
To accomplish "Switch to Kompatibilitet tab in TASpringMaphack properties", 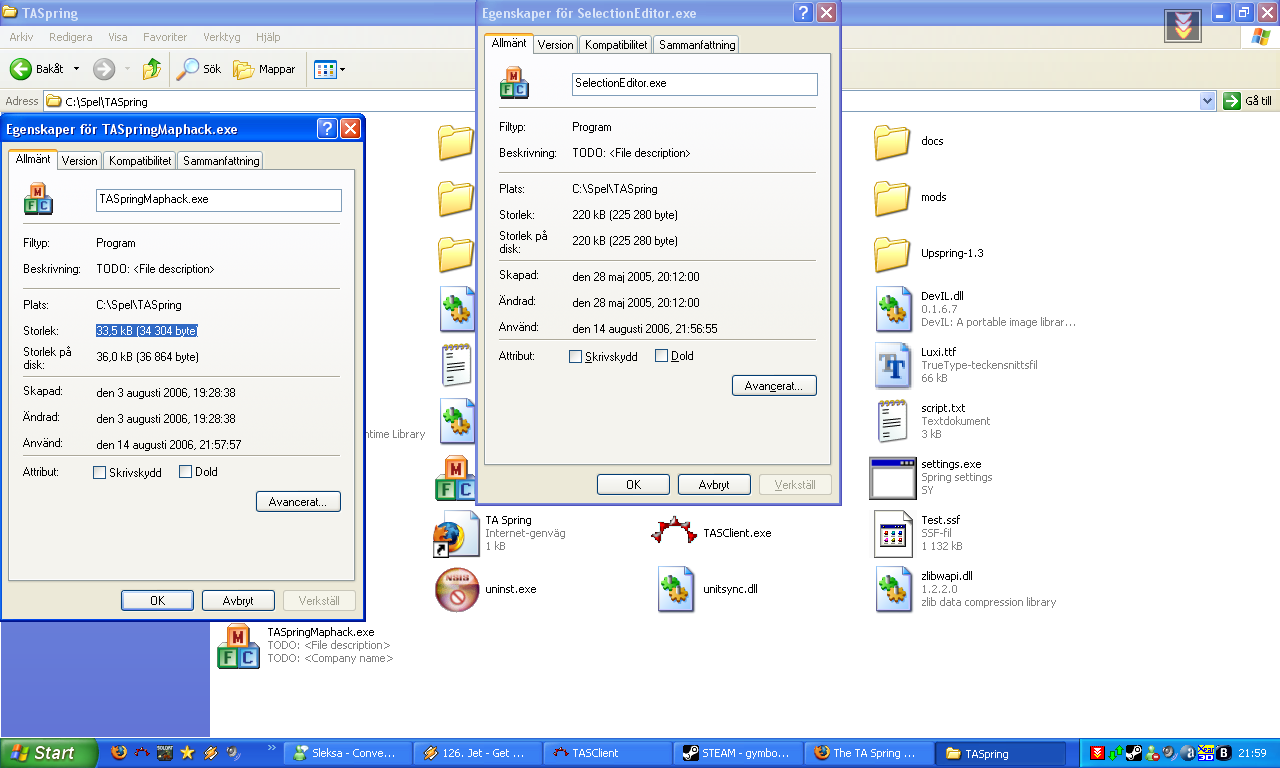I will point(141,161).
